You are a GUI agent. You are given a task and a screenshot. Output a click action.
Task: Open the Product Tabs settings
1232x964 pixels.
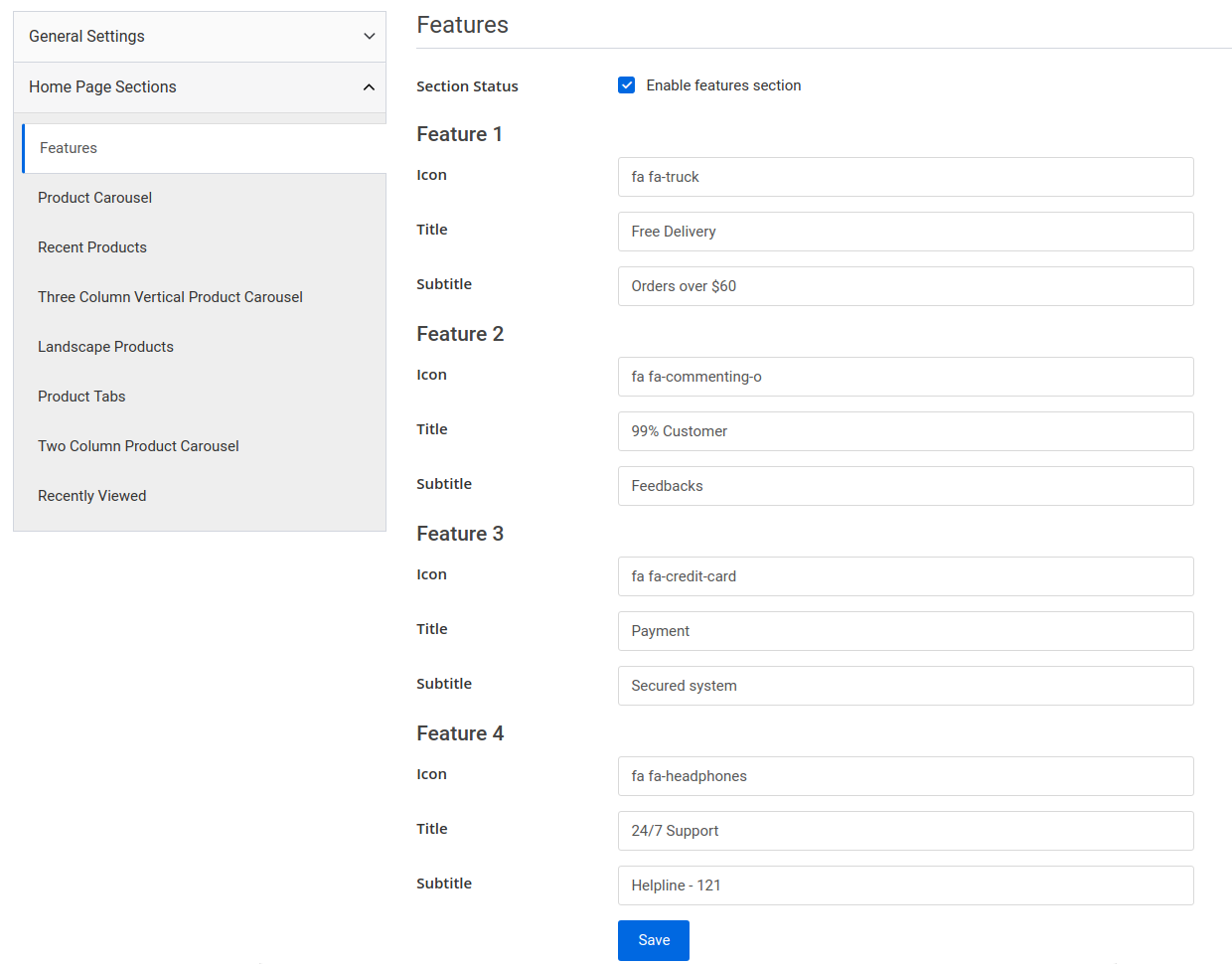click(81, 396)
